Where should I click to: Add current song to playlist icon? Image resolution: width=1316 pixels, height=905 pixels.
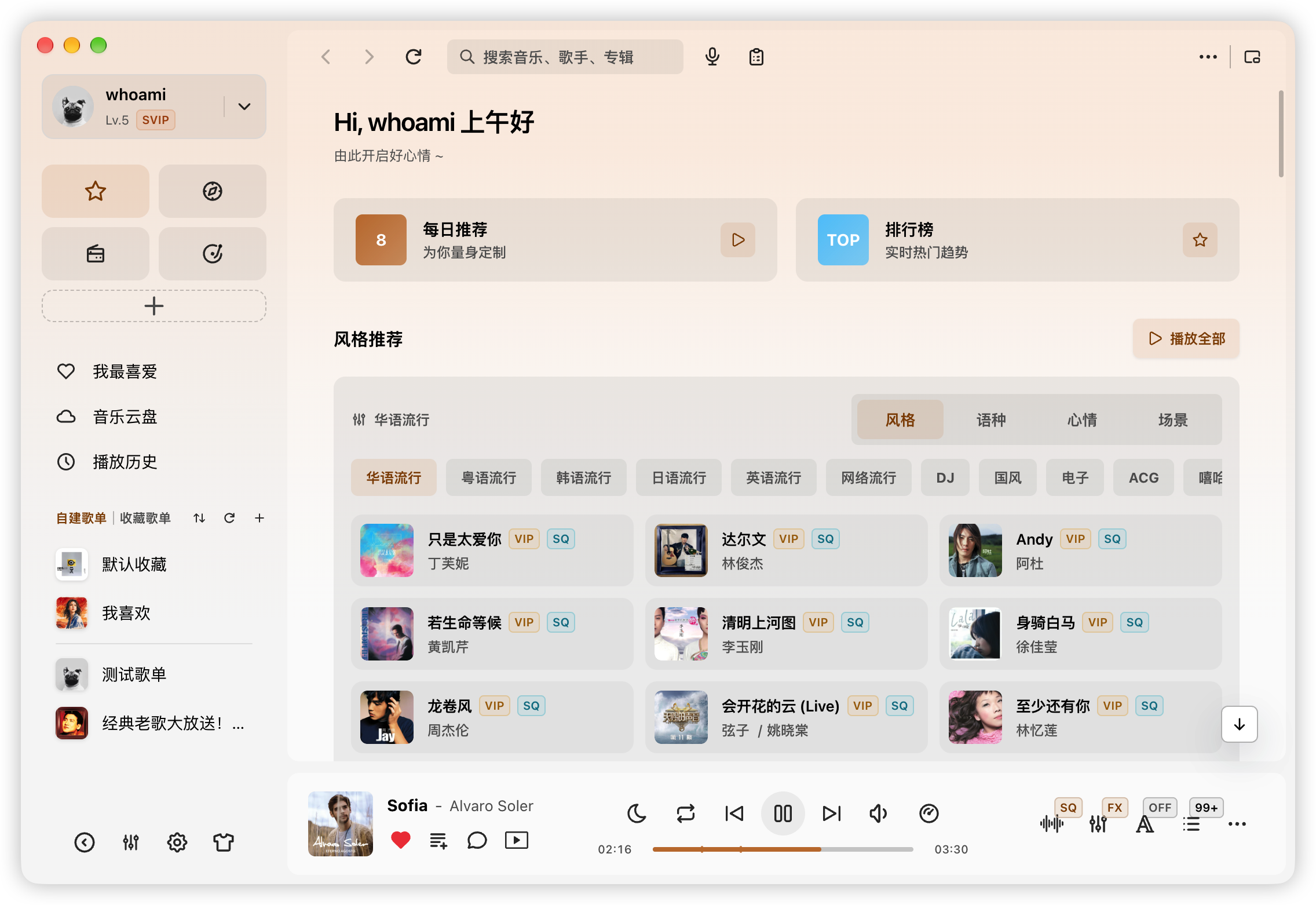pyautogui.click(x=438, y=840)
